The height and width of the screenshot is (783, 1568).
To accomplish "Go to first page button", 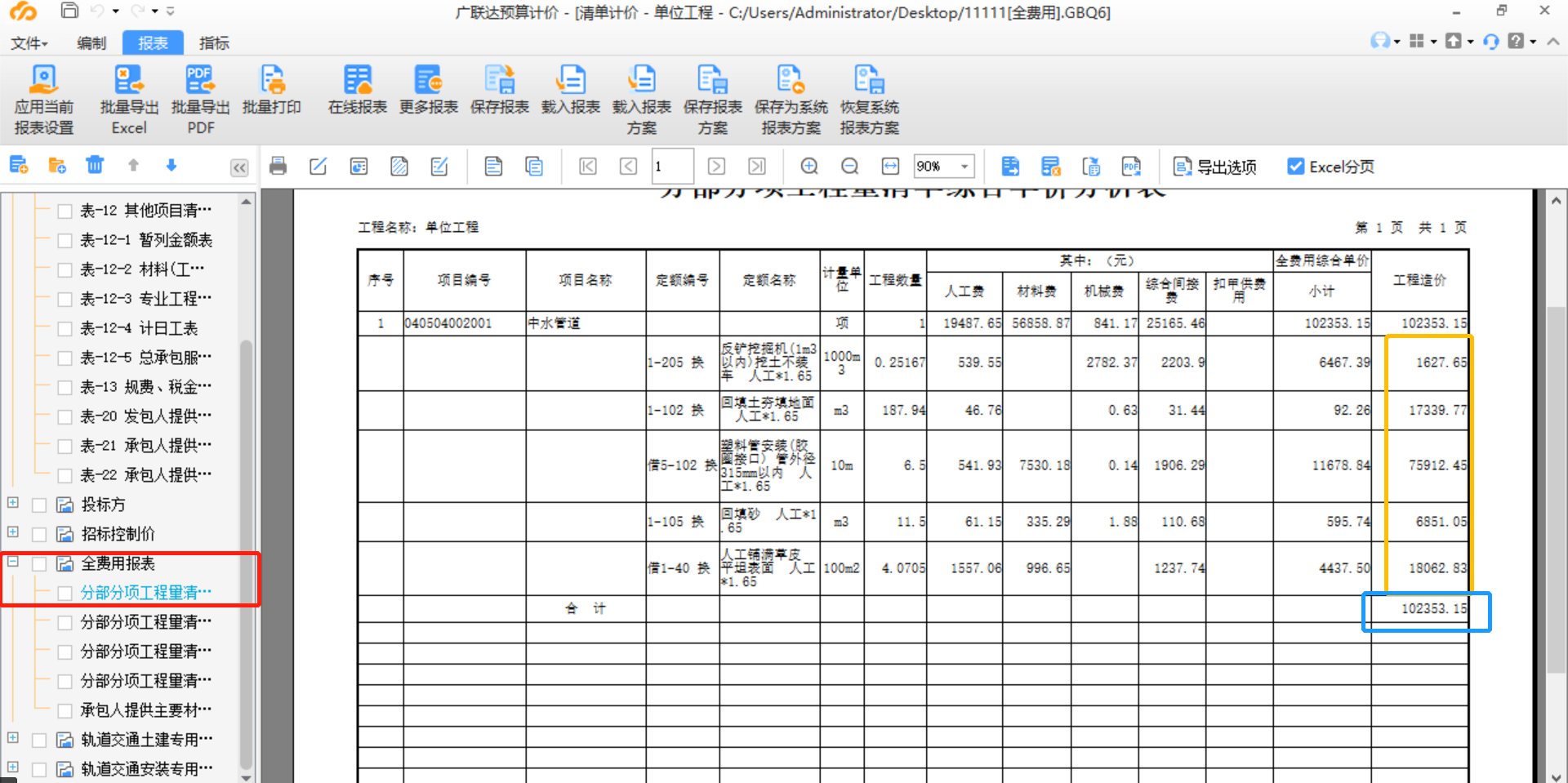I will pyautogui.click(x=588, y=167).
